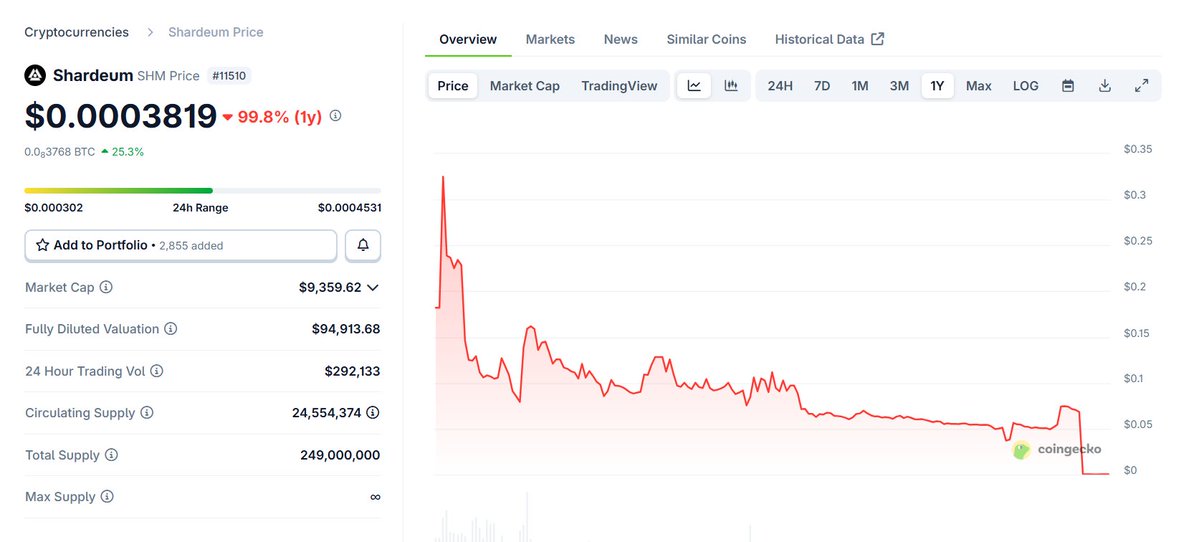The width and height of the screenshot is (1199, 542).
Task: Set chart range to 1M
Action: [x=860, y=86]
